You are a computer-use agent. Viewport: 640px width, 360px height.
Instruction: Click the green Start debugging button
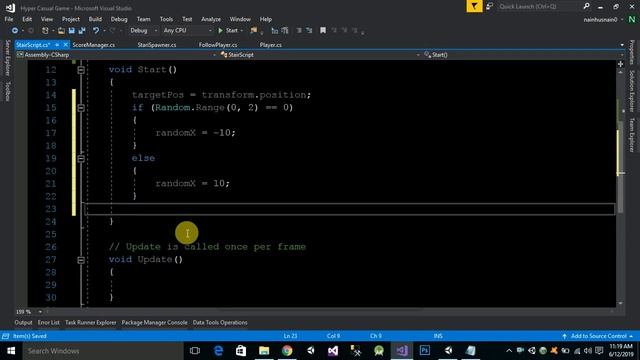click(228, 31)
